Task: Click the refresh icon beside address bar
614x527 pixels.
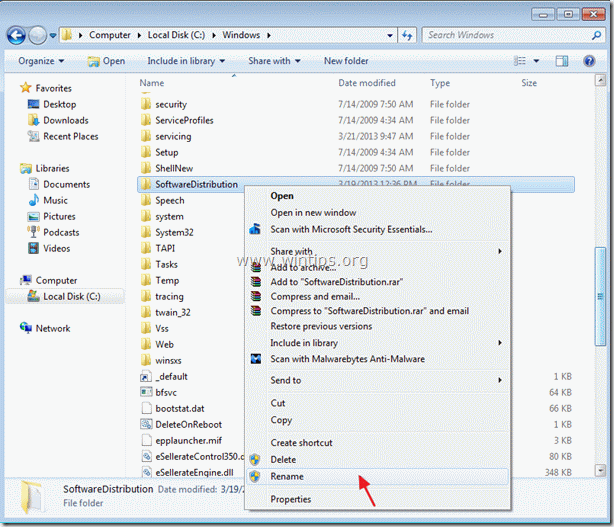Action: 407,36
